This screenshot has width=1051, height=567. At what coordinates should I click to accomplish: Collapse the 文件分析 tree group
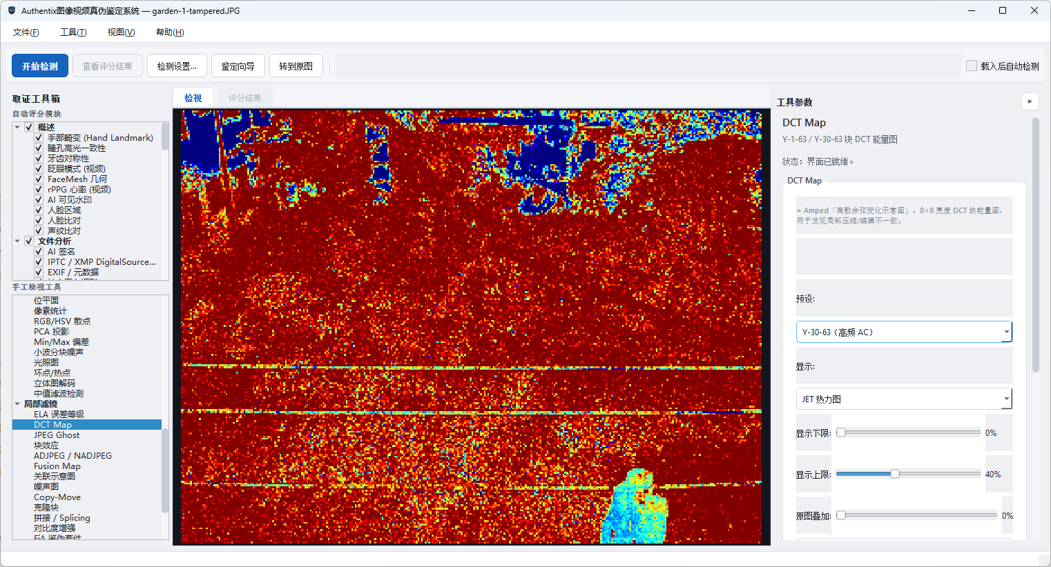[17, 241]
